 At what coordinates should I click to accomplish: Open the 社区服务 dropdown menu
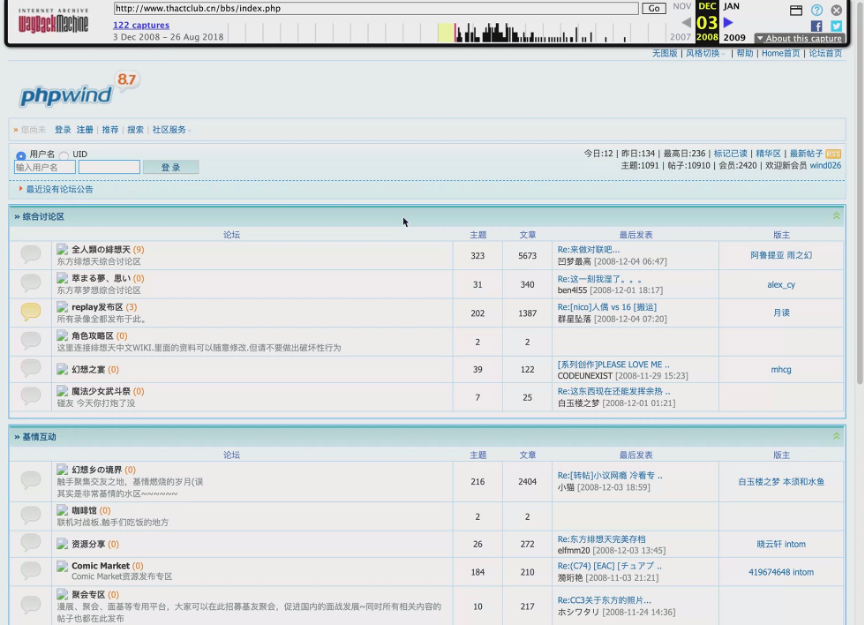pyautogui.click(x=171, y=130)
